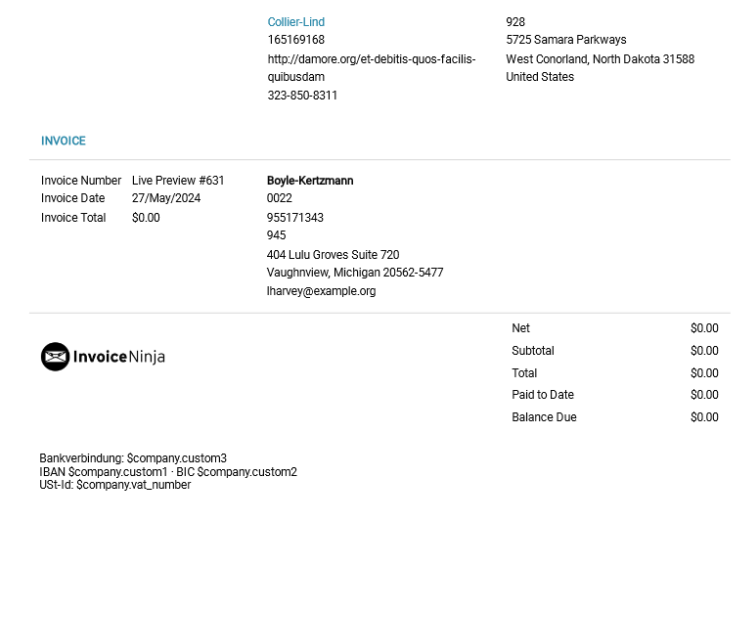This screenshot has width=754, height=620.
Task: Click the Invoice Number label
Action: coord(81,180)
